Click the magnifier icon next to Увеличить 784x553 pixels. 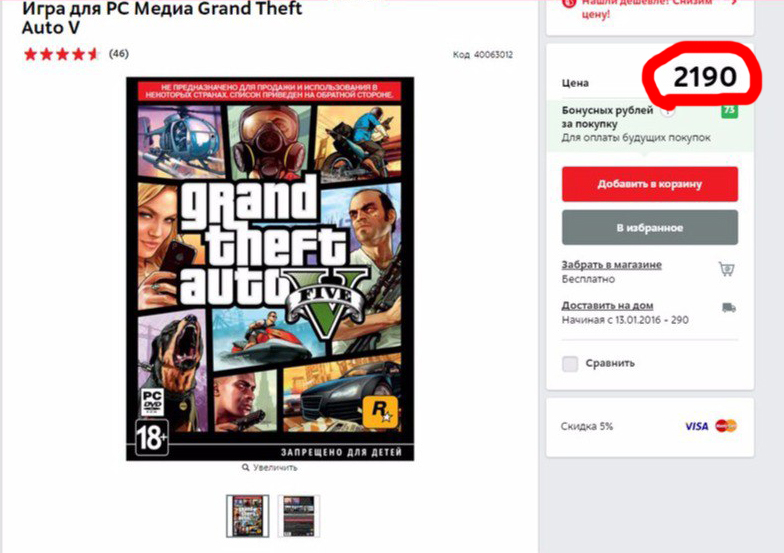tap(246, 468)
